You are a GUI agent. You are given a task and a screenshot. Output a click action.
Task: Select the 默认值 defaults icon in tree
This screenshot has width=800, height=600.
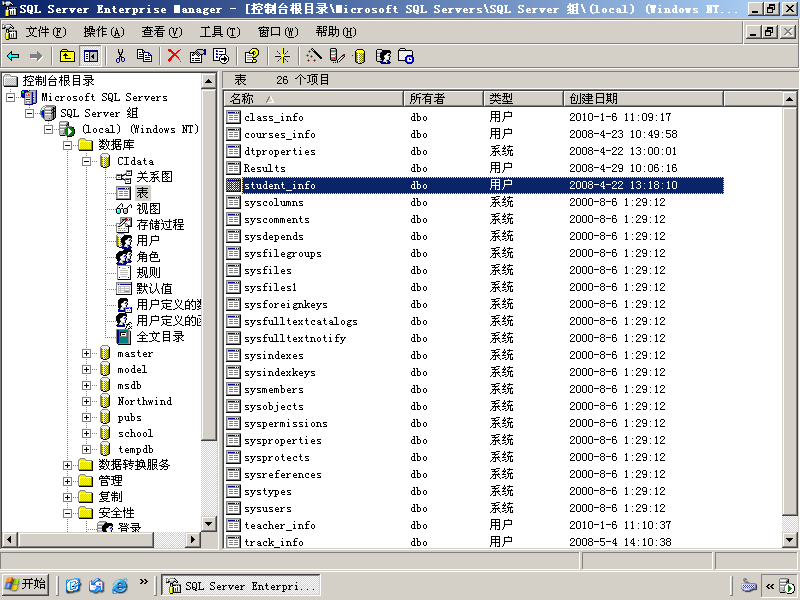124,289
